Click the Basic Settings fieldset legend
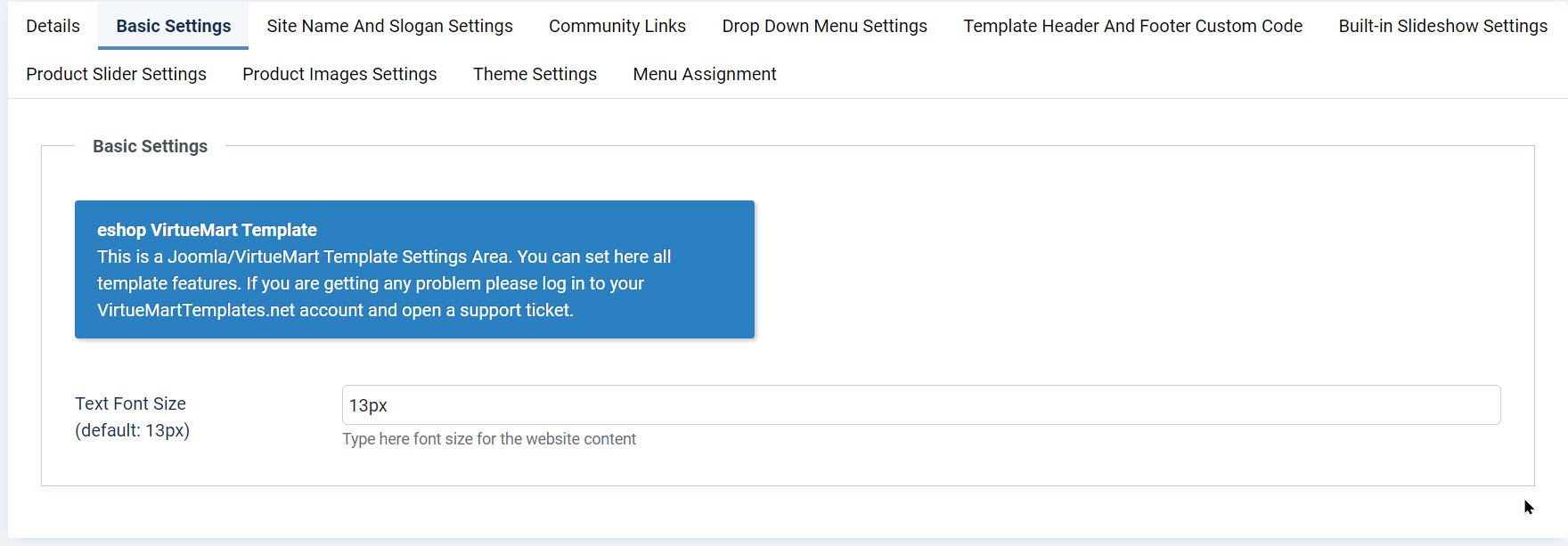1568x546 pixels. tap(150, 146)
